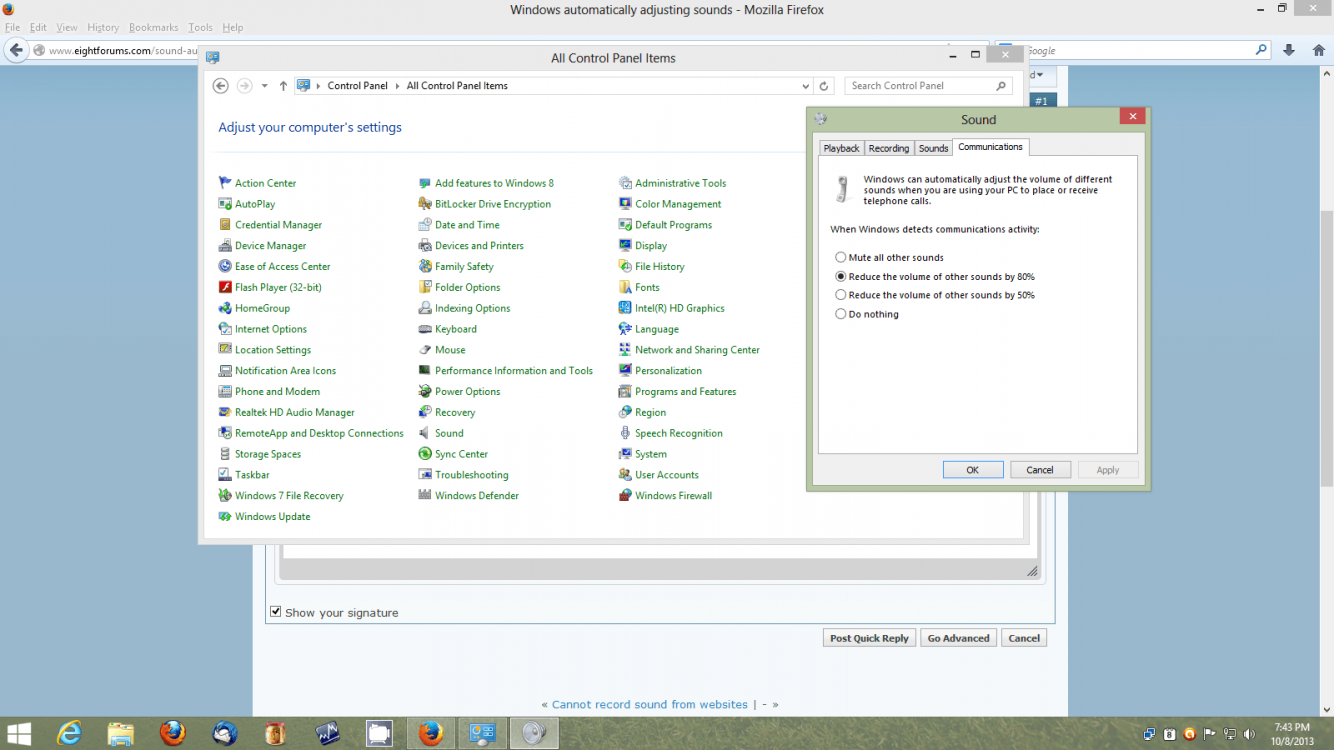Expand breadcrumb arrow after Control Panel
The height and width of the screenshot is (750, 1334).
click(398, 86)
